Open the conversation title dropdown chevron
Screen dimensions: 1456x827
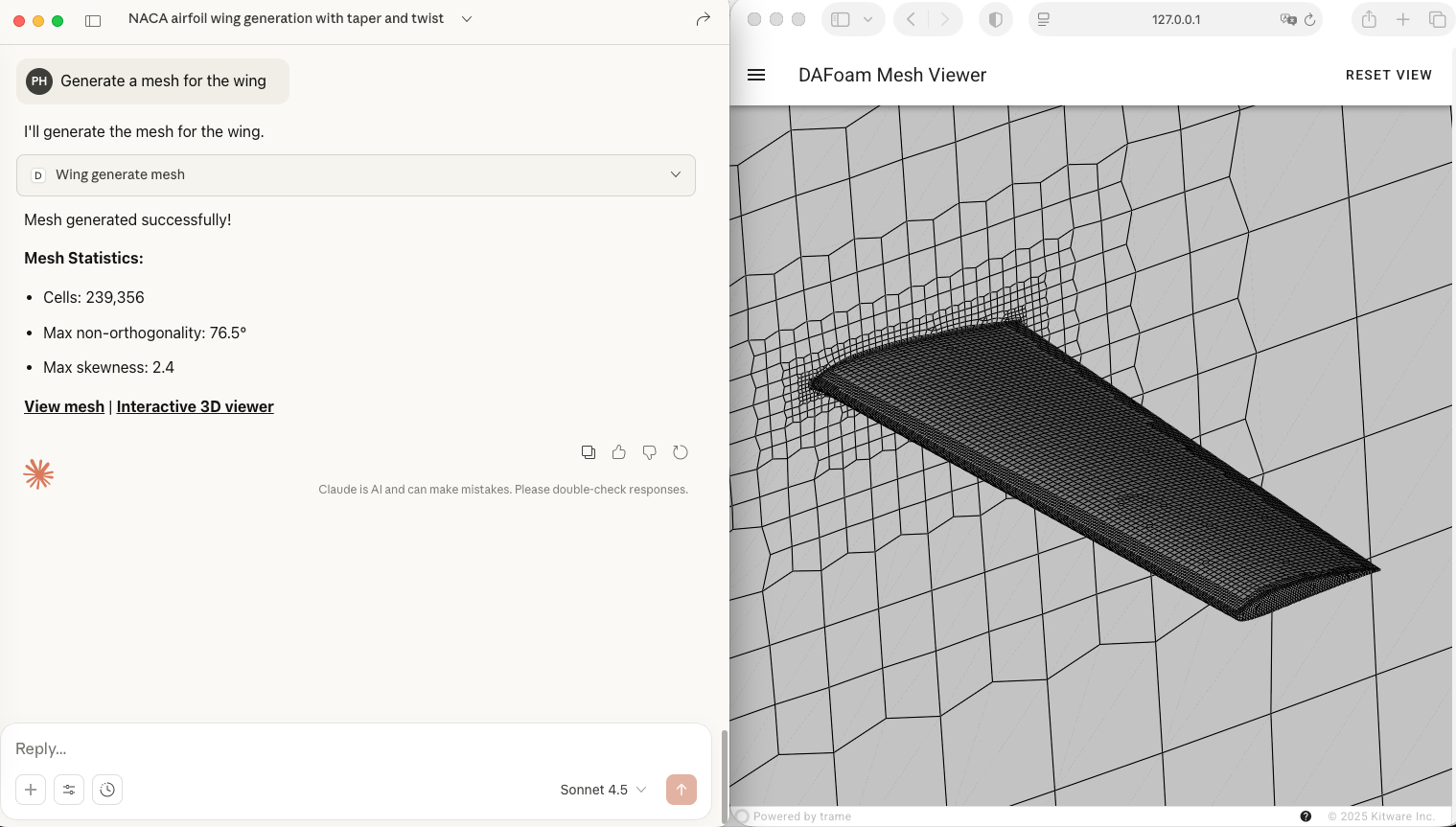pos(467,19)
